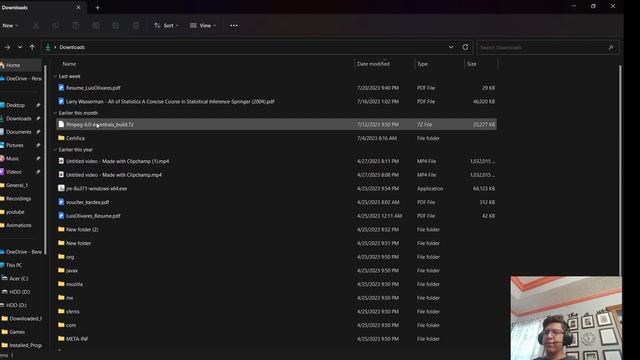
Task: Refresh the Downloads folder view
Action: coord(465,47)
